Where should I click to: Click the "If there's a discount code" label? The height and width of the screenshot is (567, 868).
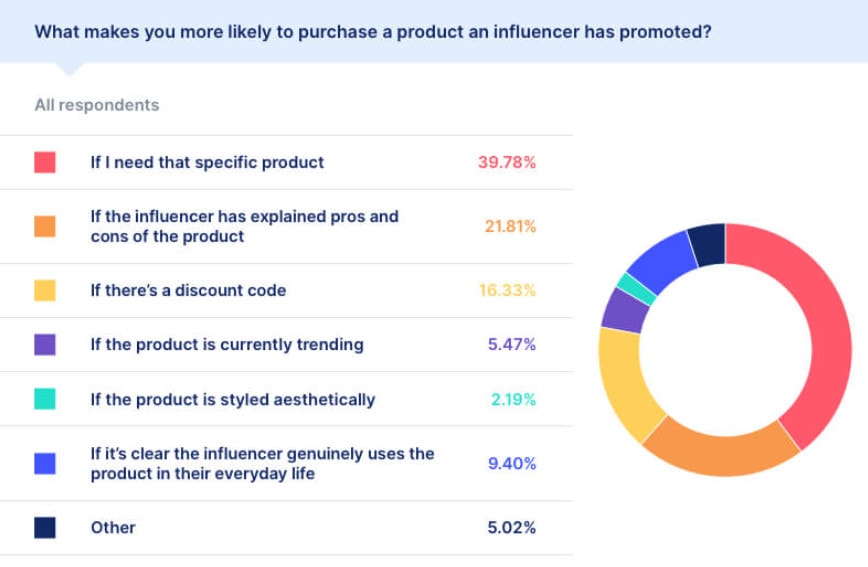[x=188, y=291]
